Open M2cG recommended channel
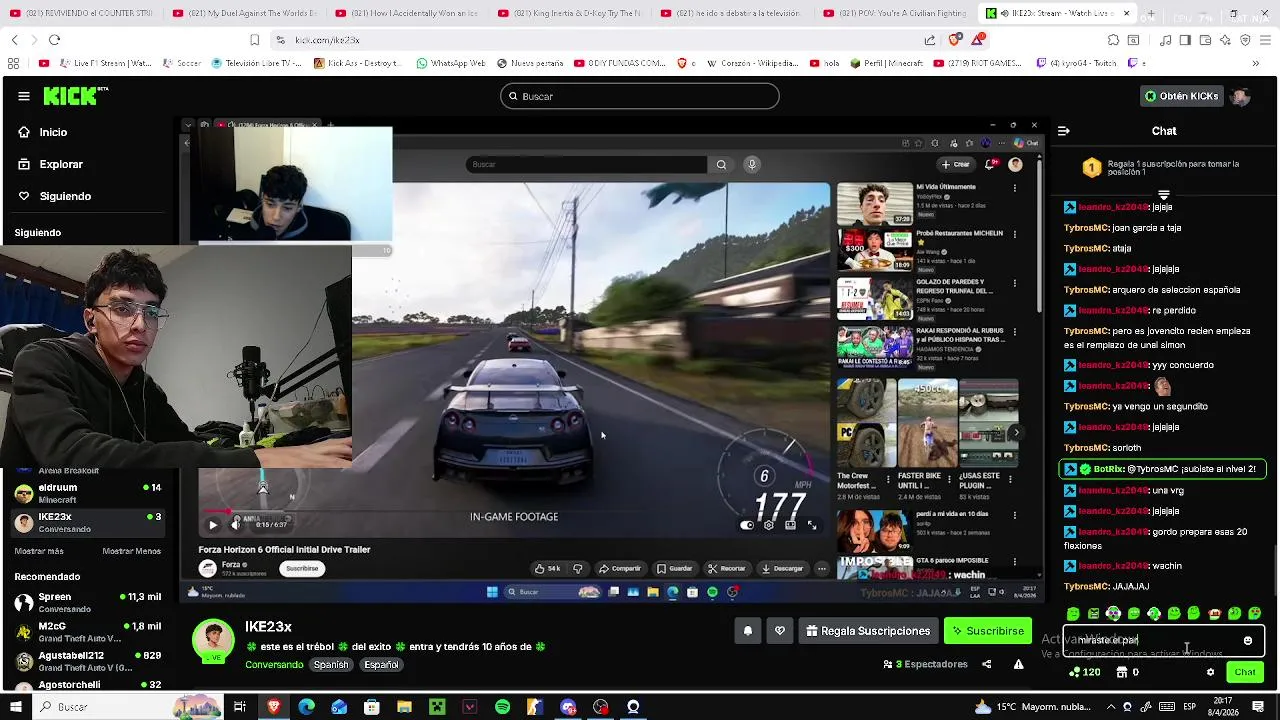The width and height of the screenshot is (1280, 720). point(87,632)
